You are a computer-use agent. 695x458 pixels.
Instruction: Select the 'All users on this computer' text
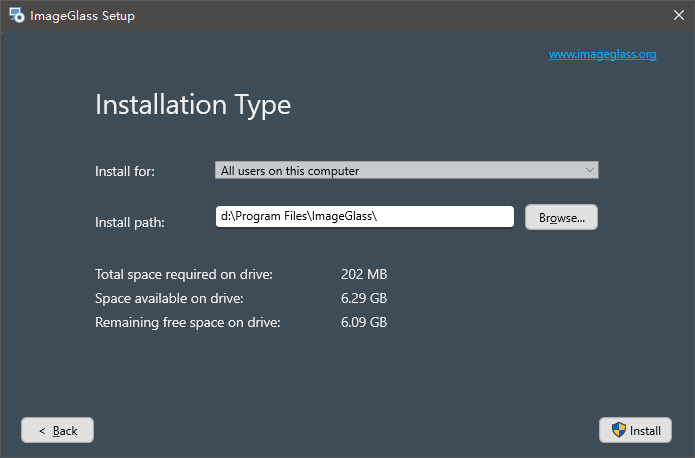(x=290, y=171)
